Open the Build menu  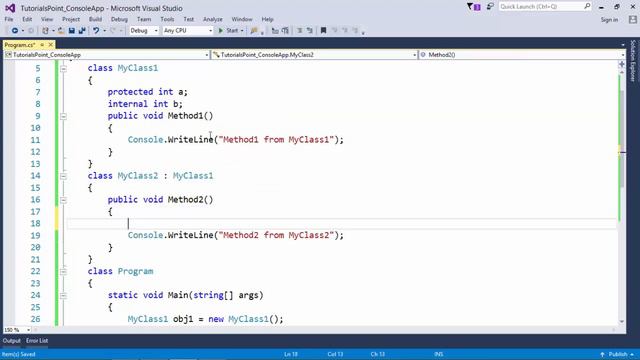(x=95, y=19)
